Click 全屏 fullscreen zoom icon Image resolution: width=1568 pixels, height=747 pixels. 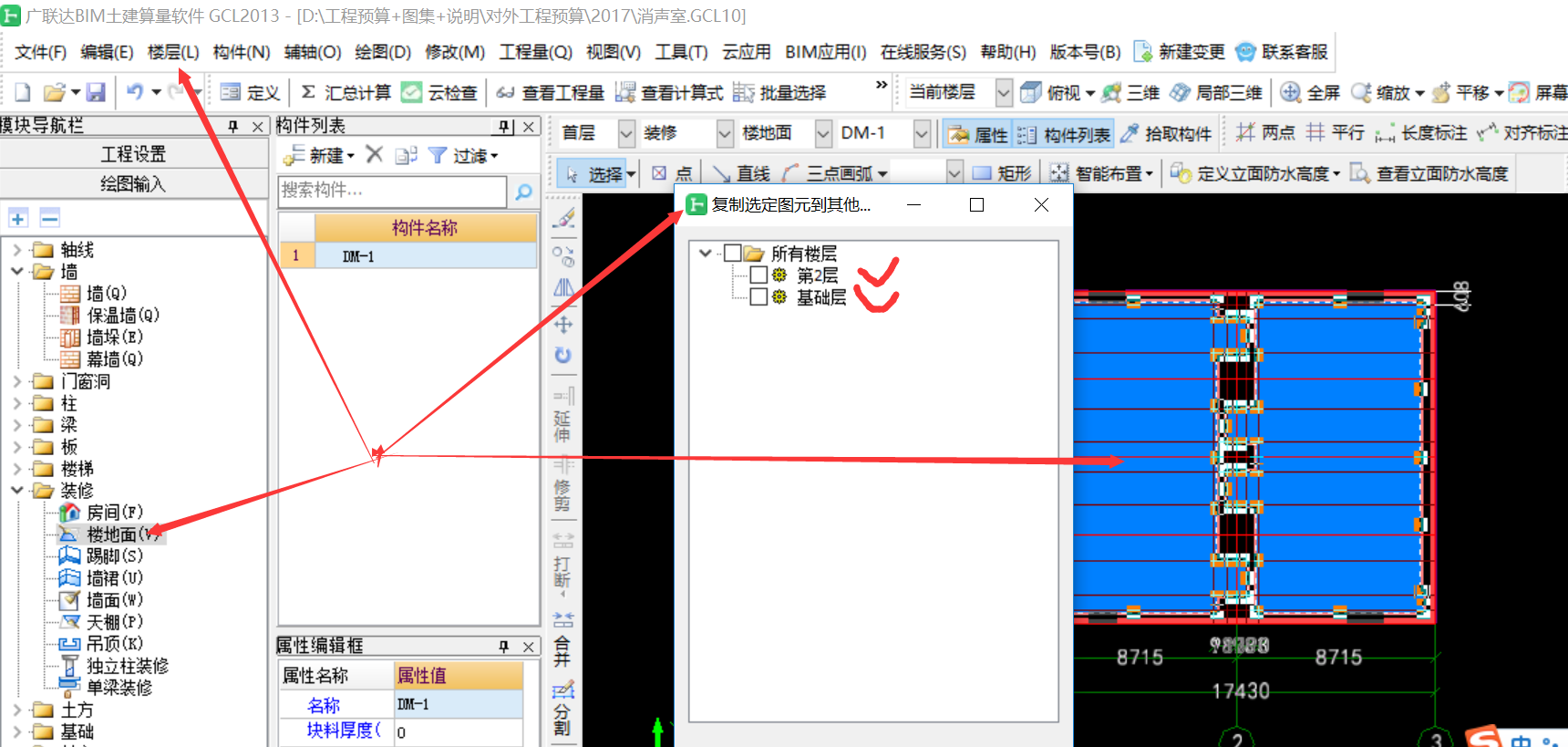1310,92
